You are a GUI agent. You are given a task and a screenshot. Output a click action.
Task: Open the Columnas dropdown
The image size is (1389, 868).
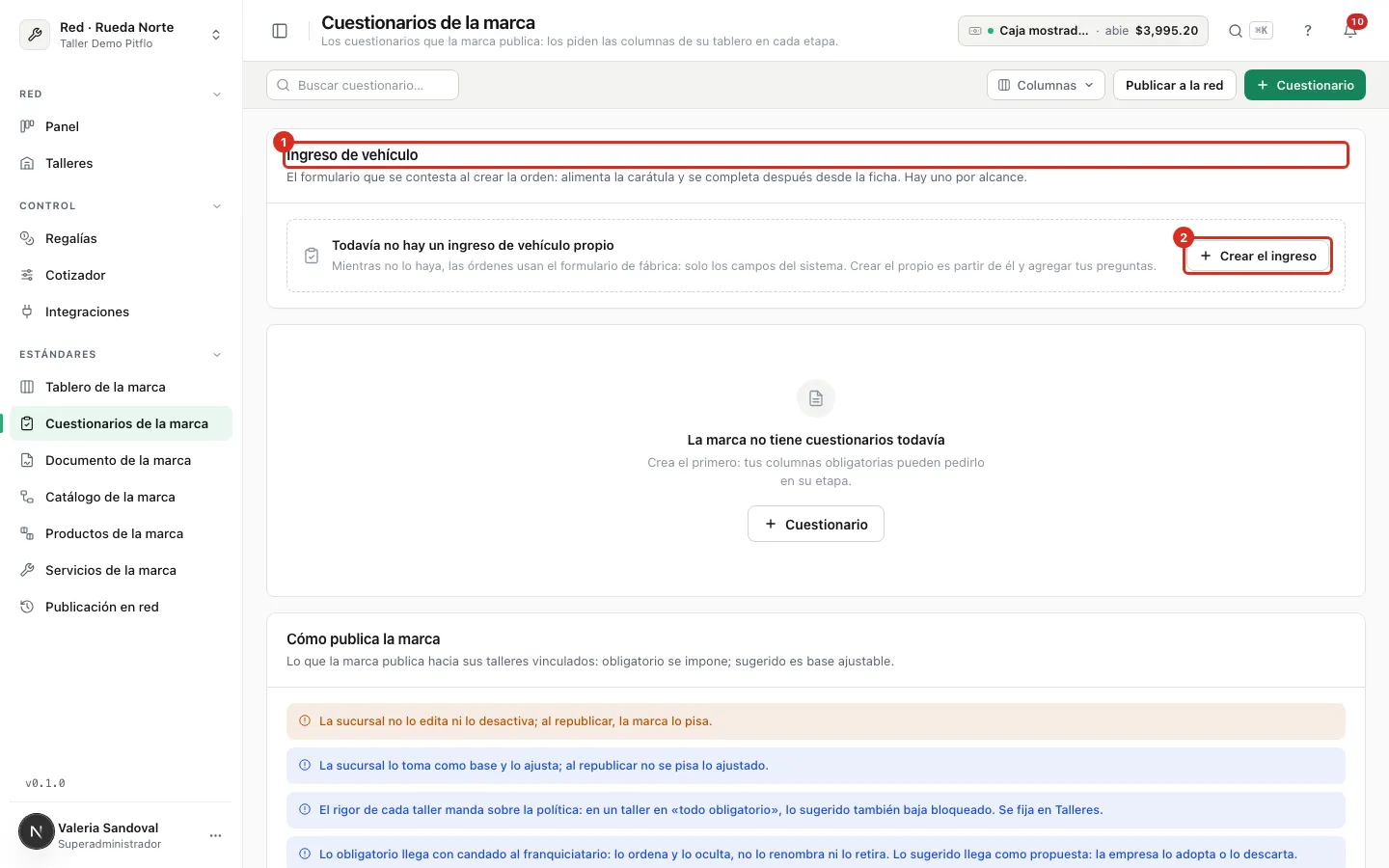[x=1046, y=85]
